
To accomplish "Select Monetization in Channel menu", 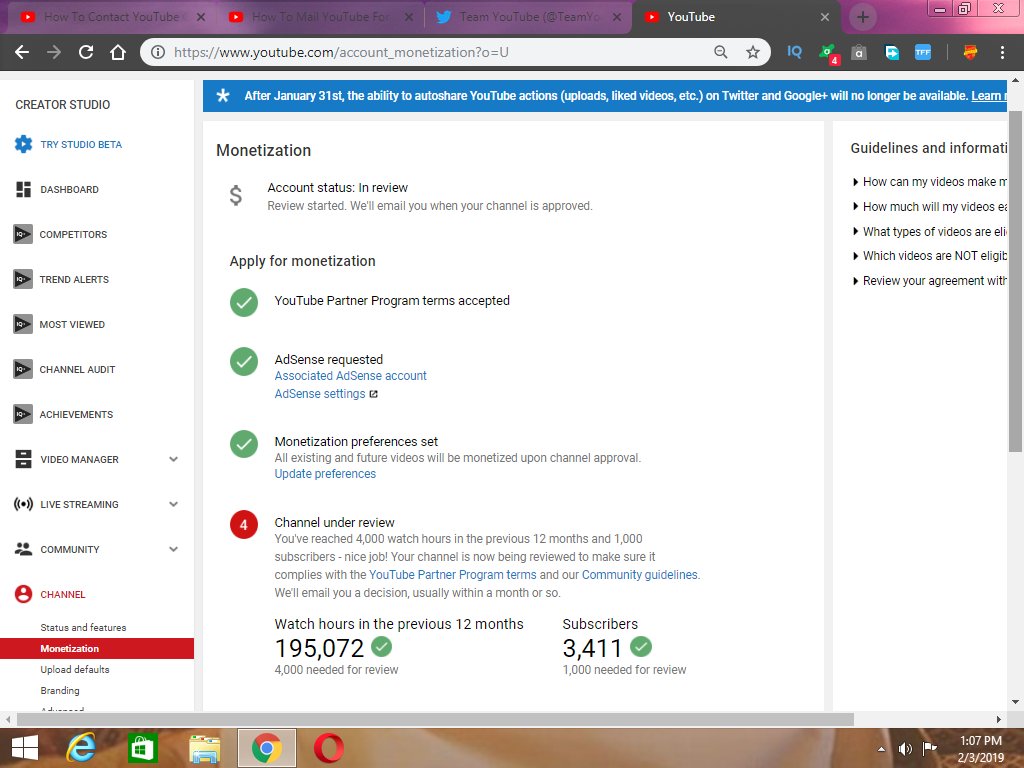I will (x=97, y=648).
